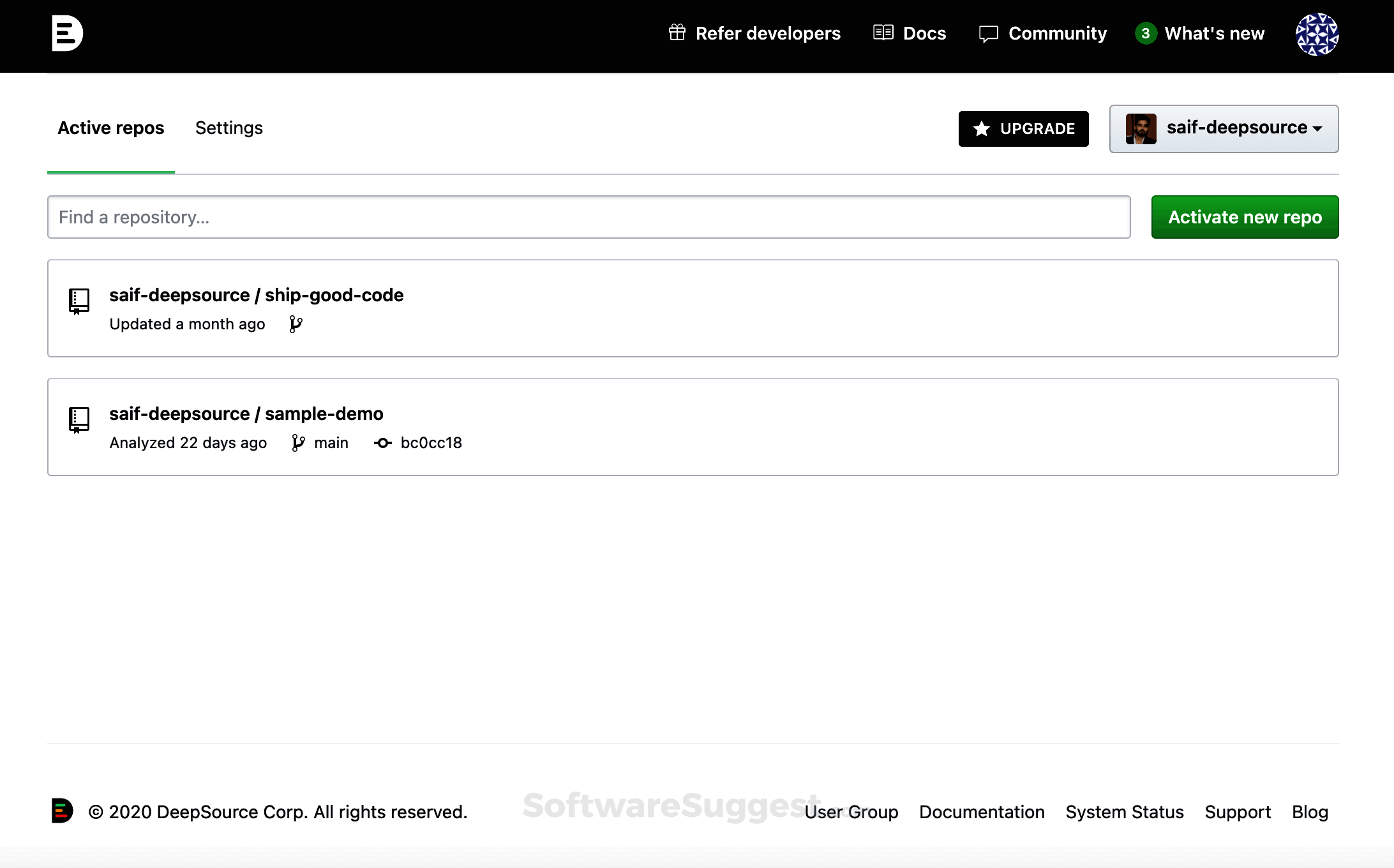The width and height of the screenshot is (1394, 868).
Task: Click the repository icon for ship-good-code
Action: click(78, 302)
